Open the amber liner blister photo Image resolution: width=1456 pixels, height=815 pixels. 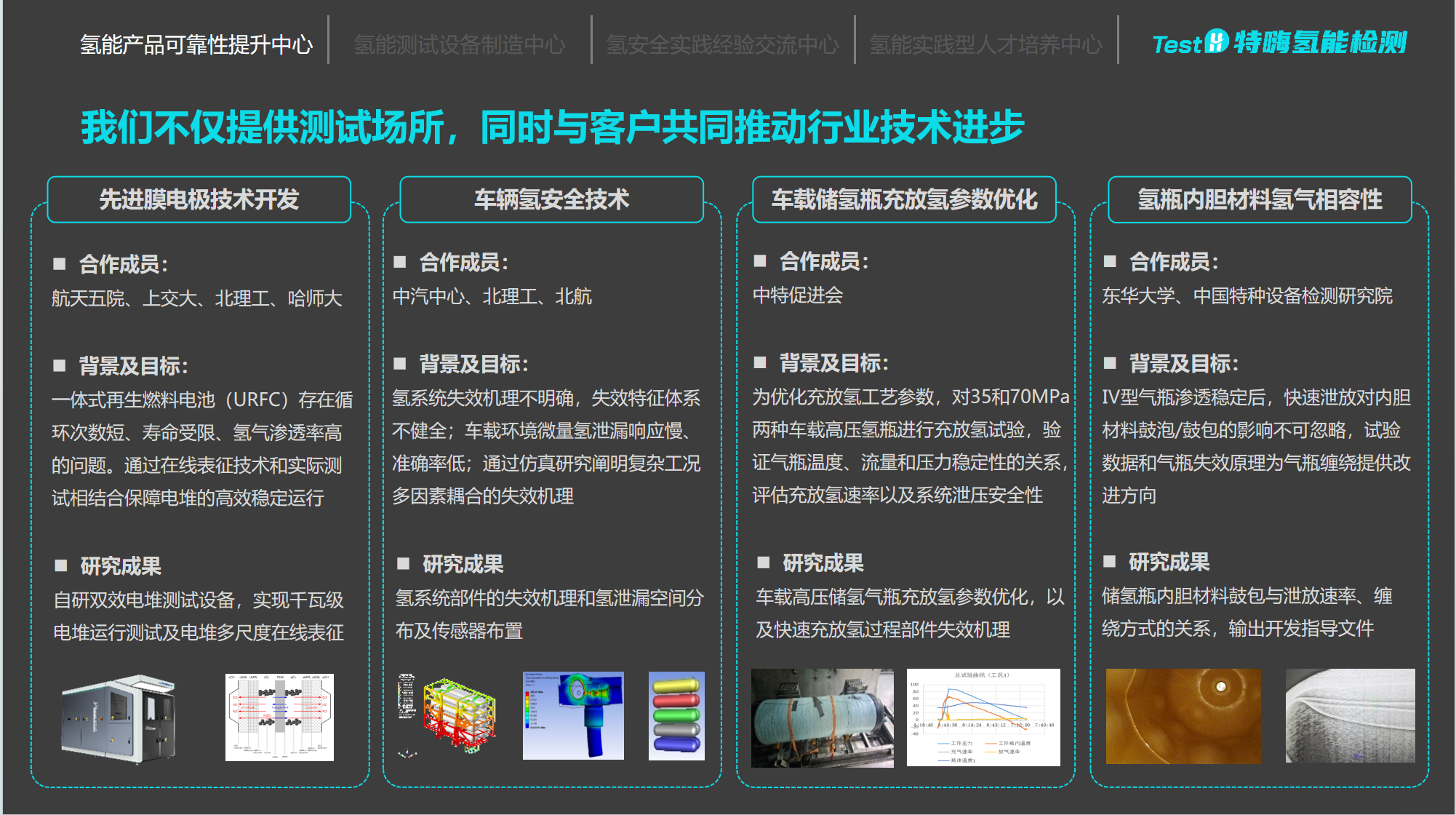(x=1183, y=716)
